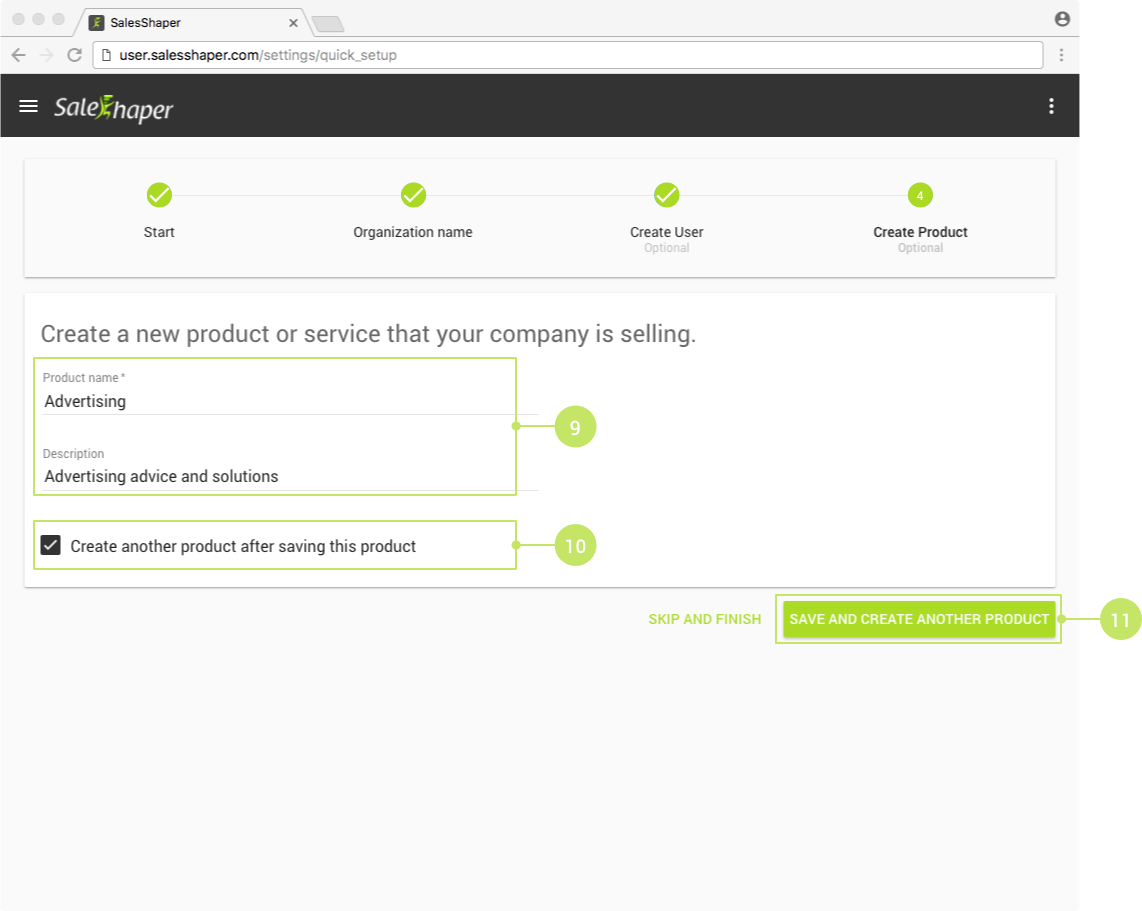
Task: Go back in browser history
Action: [x=19, y=55]
